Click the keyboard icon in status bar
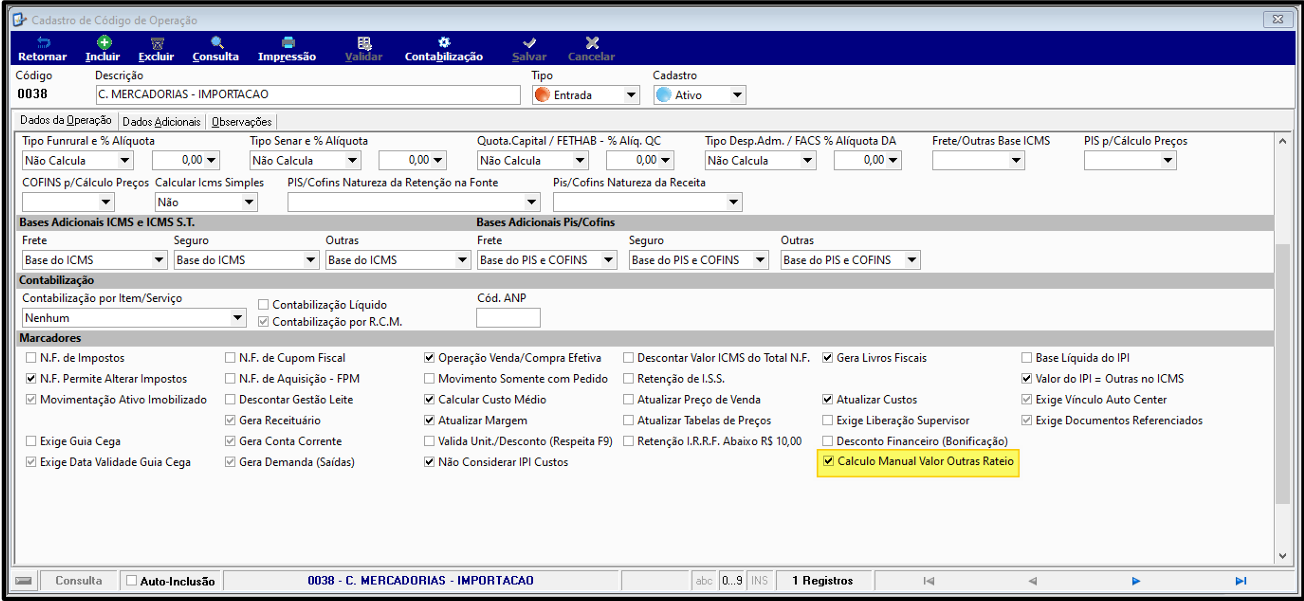 point(25,580)
